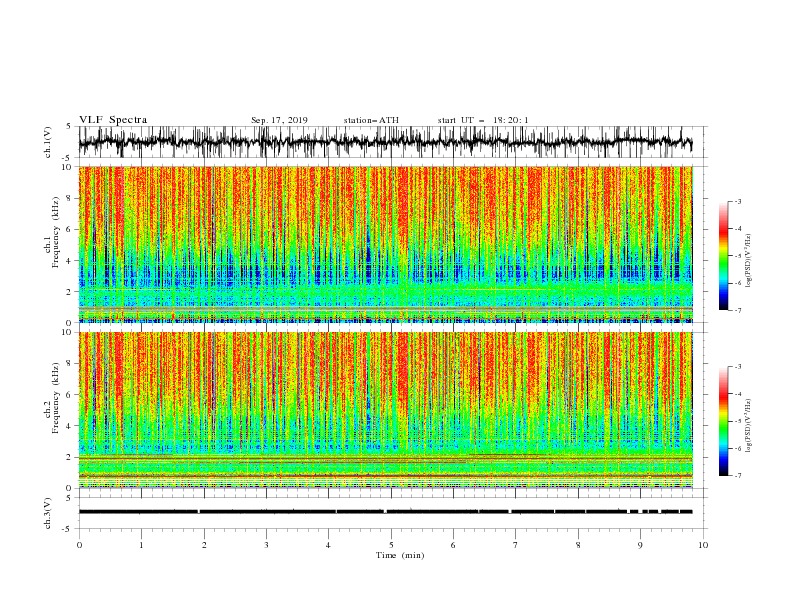This screenshot has width=792, height=612.
Task: Click the "8" kHz tick of ch.1 spectrogram
Action: pyautogui.click(x=69, y=198)
